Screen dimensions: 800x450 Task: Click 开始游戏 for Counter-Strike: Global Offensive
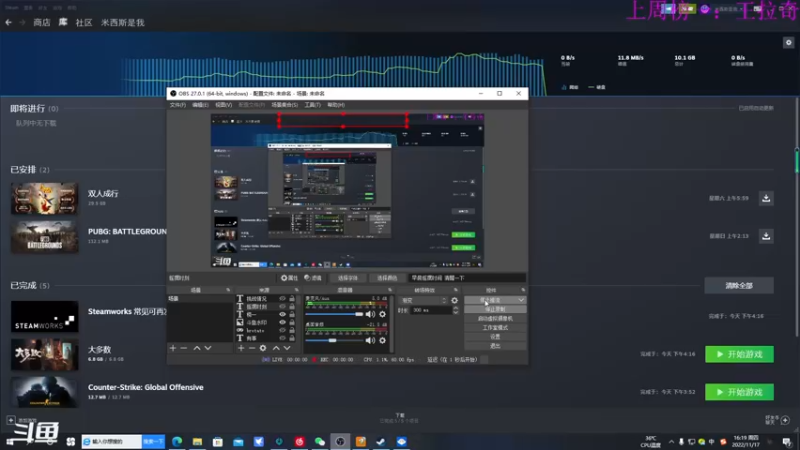(x=739, y=392)
